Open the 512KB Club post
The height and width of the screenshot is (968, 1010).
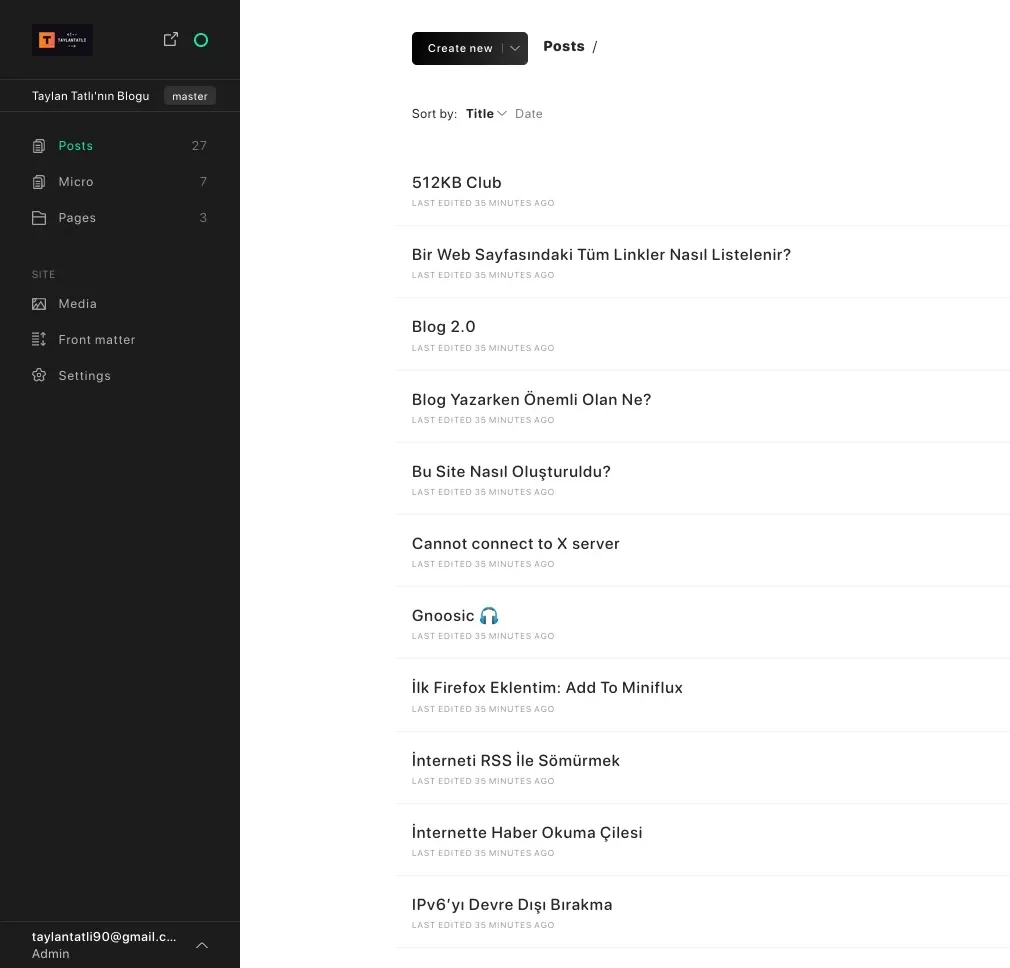click(457, 183)
